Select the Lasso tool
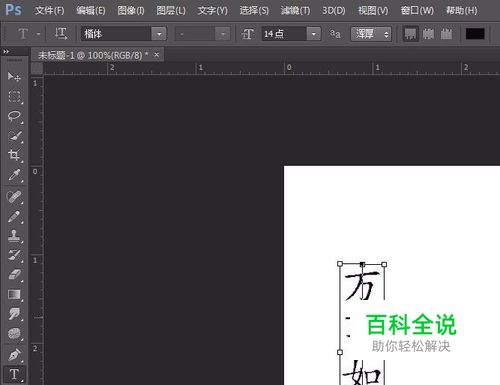 14,116
